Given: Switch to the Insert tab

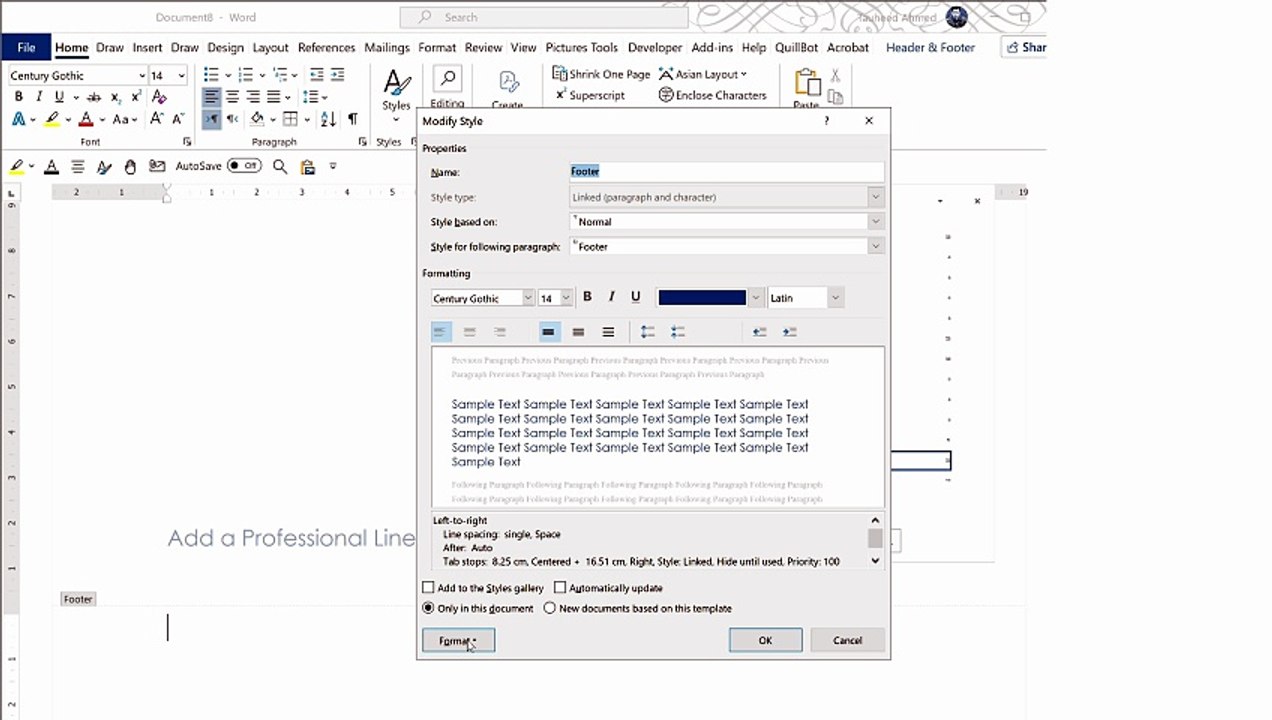Looking at the screenshot, I should pos(147,47).
